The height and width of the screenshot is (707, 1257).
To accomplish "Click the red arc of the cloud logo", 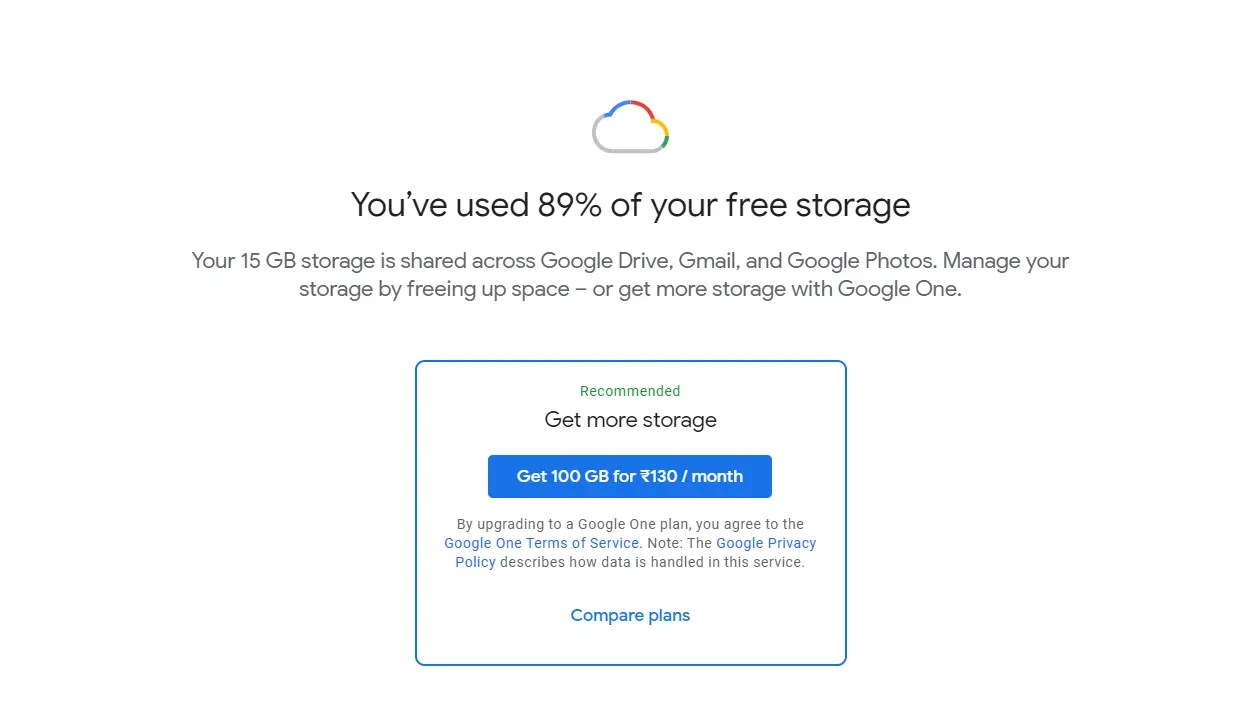I will tap(644, 108).
